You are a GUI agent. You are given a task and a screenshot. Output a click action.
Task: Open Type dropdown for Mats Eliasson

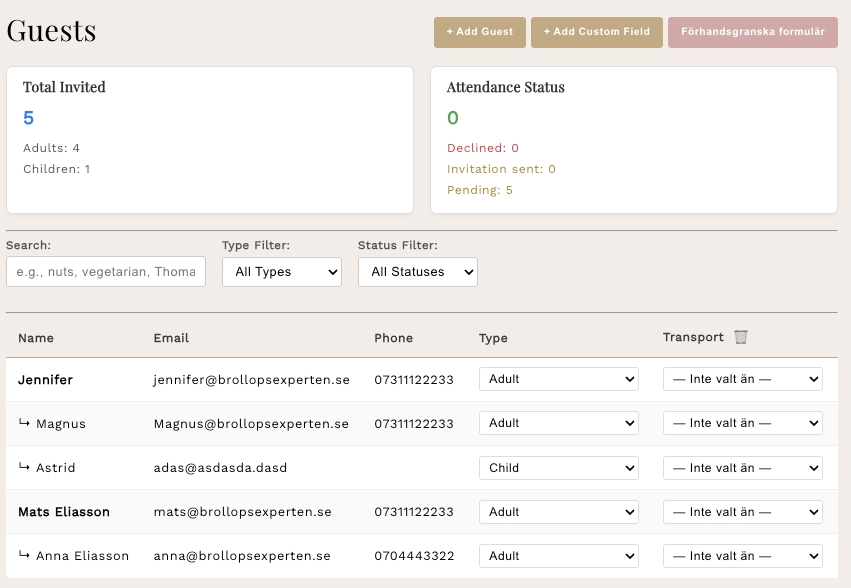(x=558, y=512)
